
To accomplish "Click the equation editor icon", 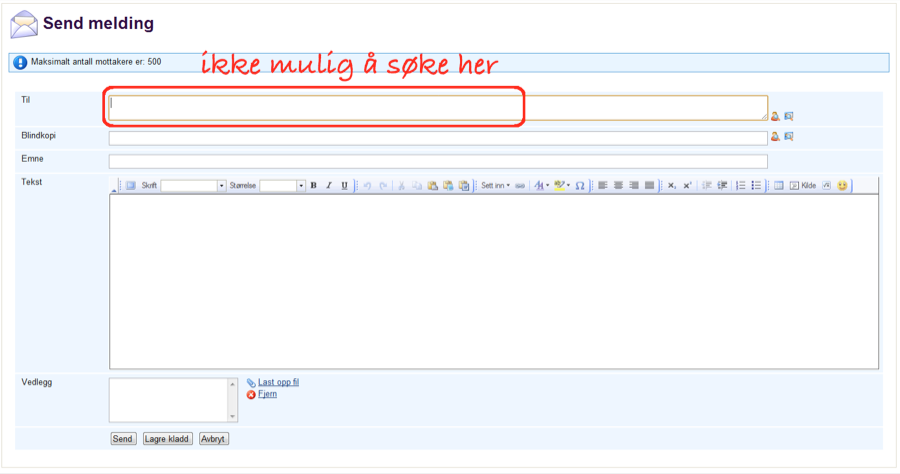I will click(x=827, y=185).
